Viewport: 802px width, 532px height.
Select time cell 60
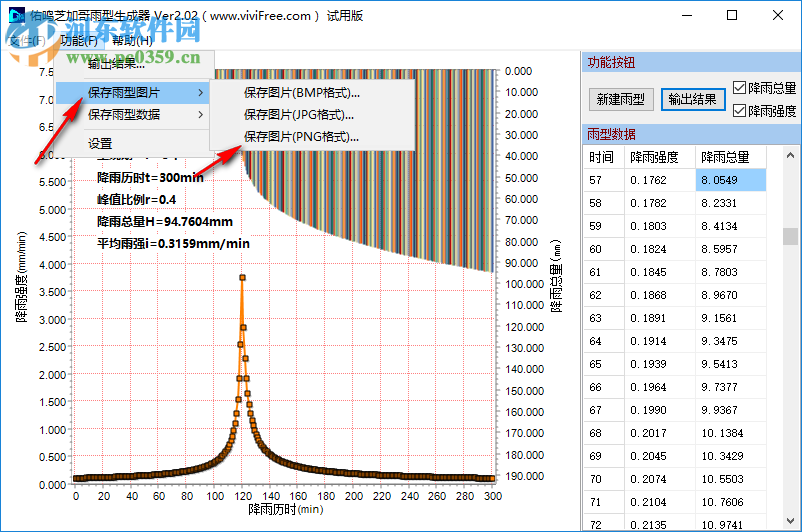(x=604, y=249)
